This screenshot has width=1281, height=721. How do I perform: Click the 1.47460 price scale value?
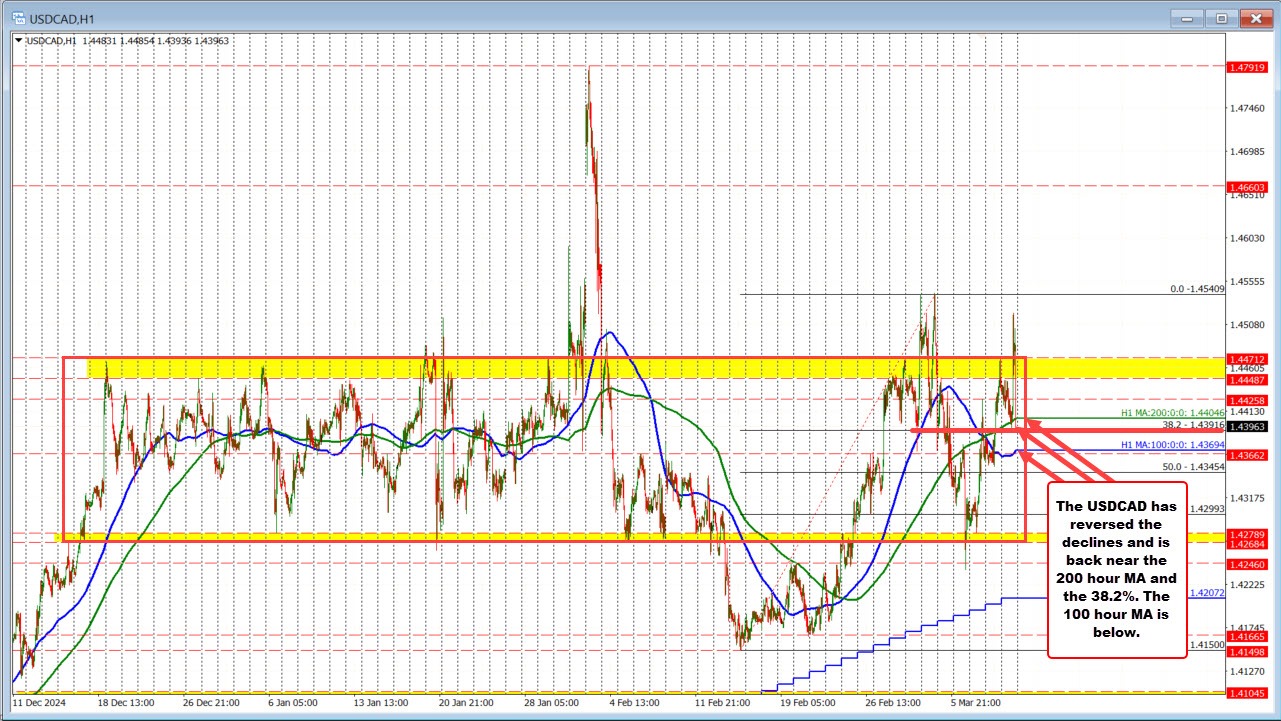click(x=1247, y=108)
